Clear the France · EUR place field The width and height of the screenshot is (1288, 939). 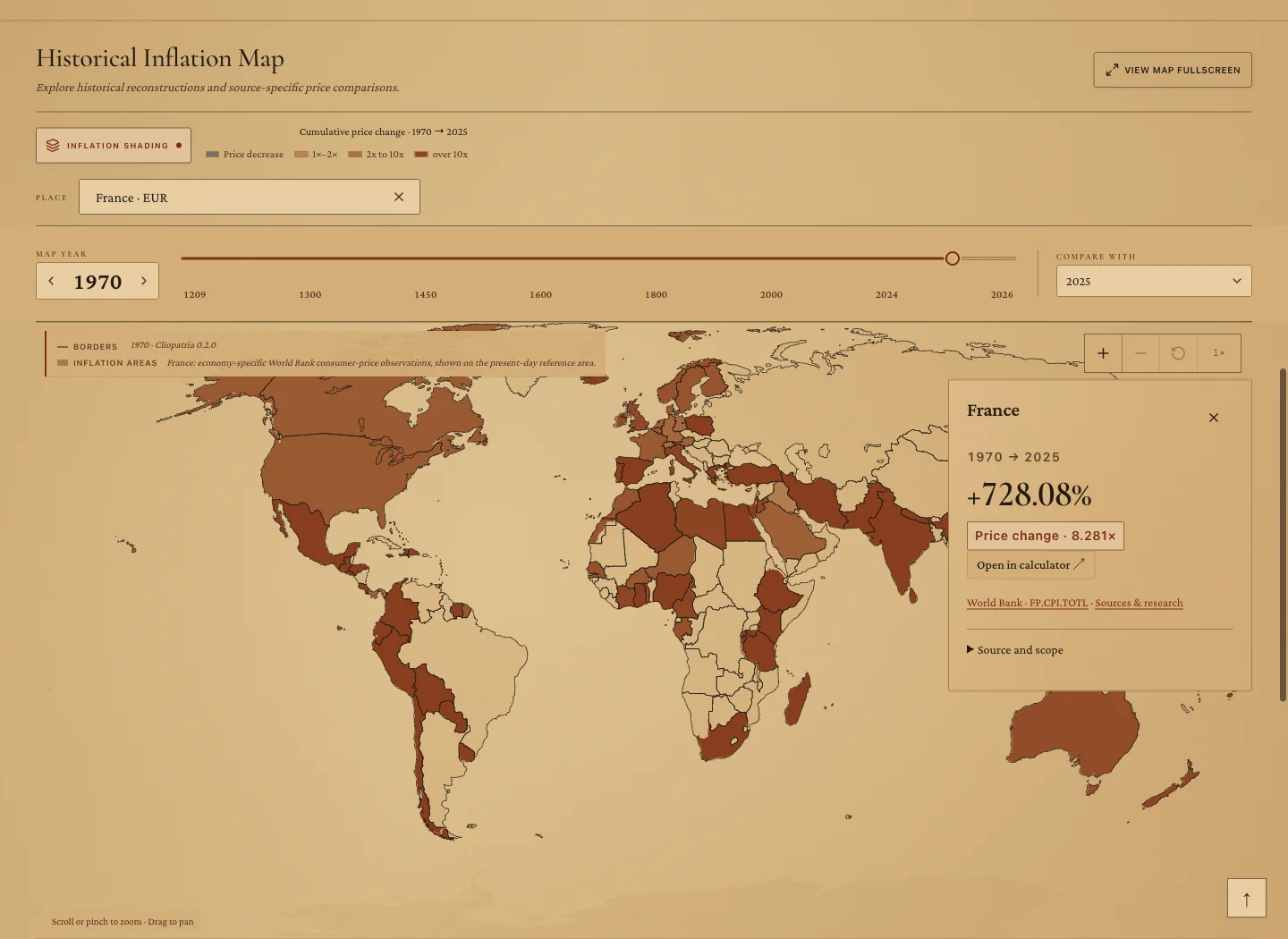(x=399, y=197)
